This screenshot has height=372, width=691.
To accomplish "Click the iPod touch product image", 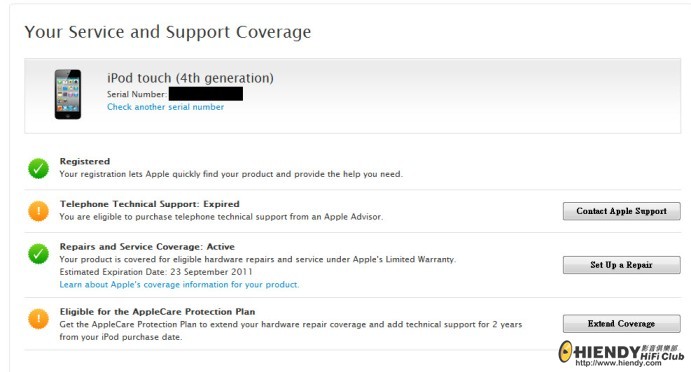I will tap(68, 94).
